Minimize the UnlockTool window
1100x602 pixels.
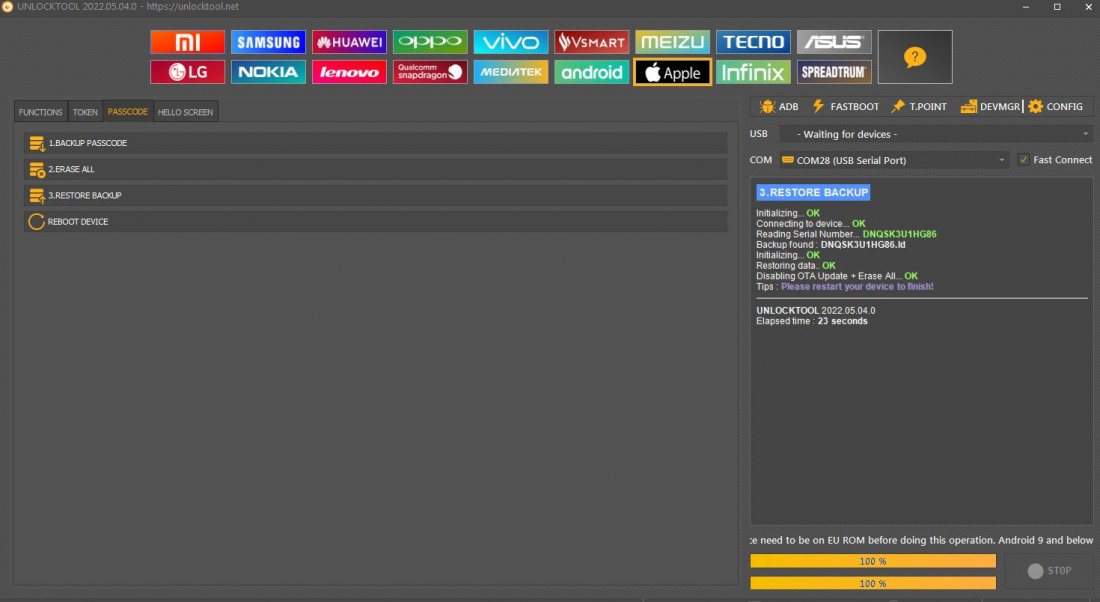[x=1026, y=7]
